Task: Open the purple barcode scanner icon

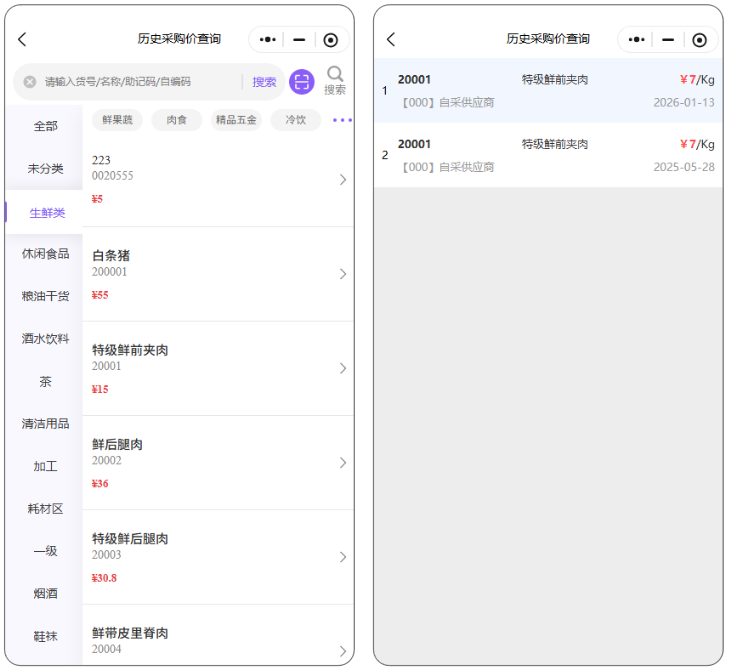Action: point(301,82)
